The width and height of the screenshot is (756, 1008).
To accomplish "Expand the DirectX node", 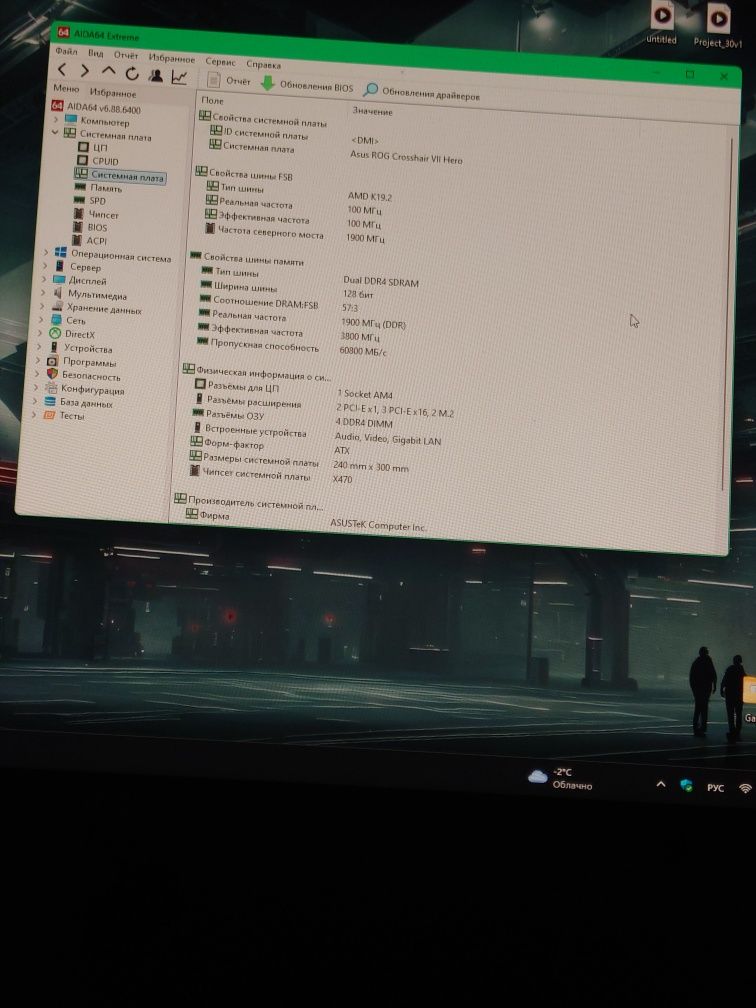I will pyautogui.click(x=41, y=332).
